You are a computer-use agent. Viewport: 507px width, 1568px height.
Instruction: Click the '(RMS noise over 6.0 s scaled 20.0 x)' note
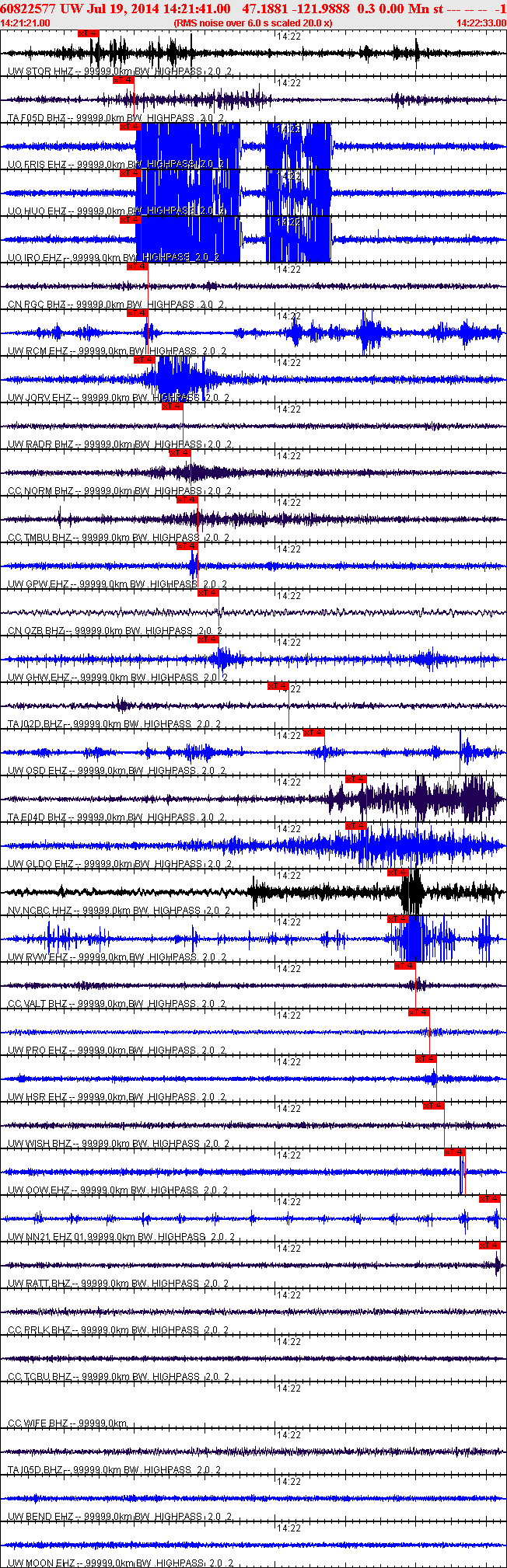coord(253,23)
